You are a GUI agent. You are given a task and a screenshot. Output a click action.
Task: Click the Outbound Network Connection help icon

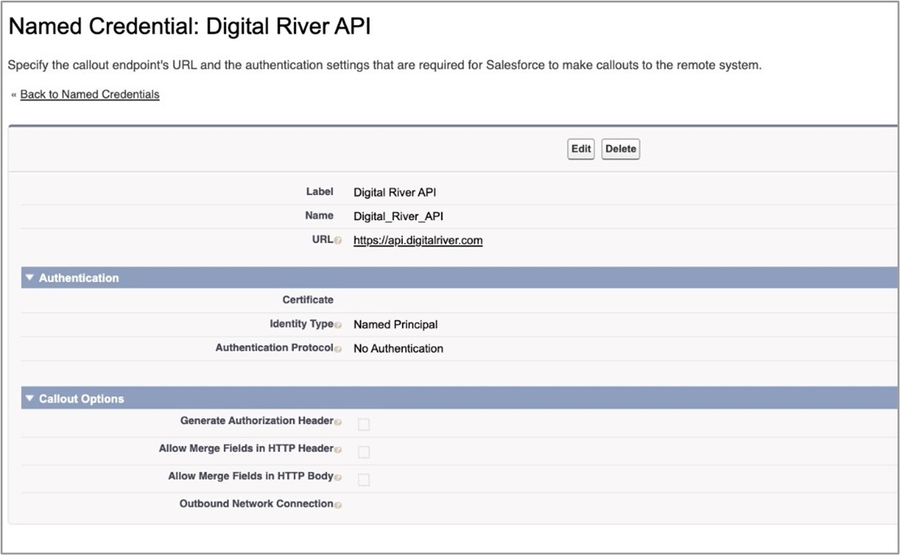(x=338, y=505)
